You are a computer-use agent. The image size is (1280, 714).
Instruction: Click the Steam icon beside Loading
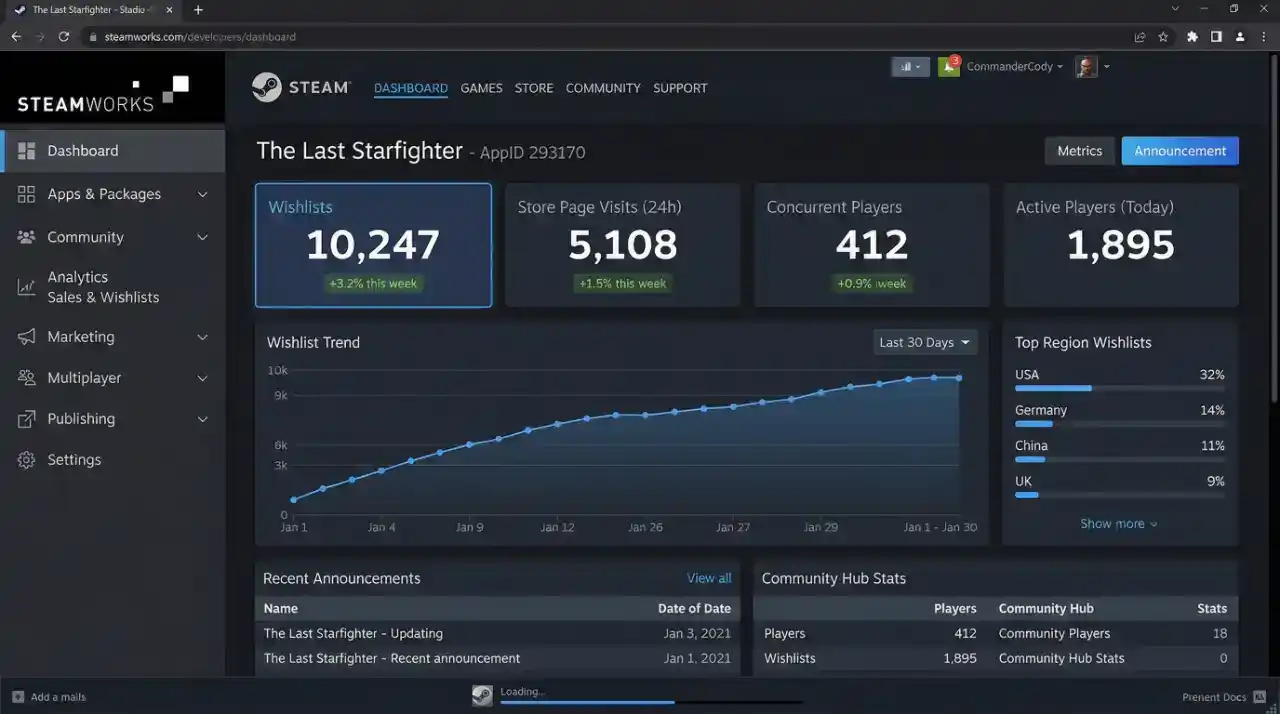point(482,696)
